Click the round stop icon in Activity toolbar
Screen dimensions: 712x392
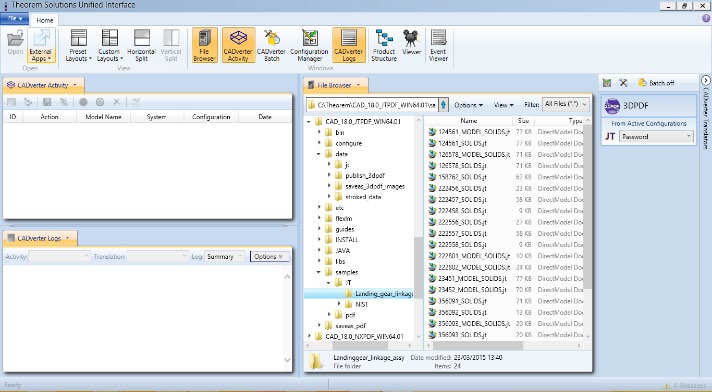tap(100, 102)
